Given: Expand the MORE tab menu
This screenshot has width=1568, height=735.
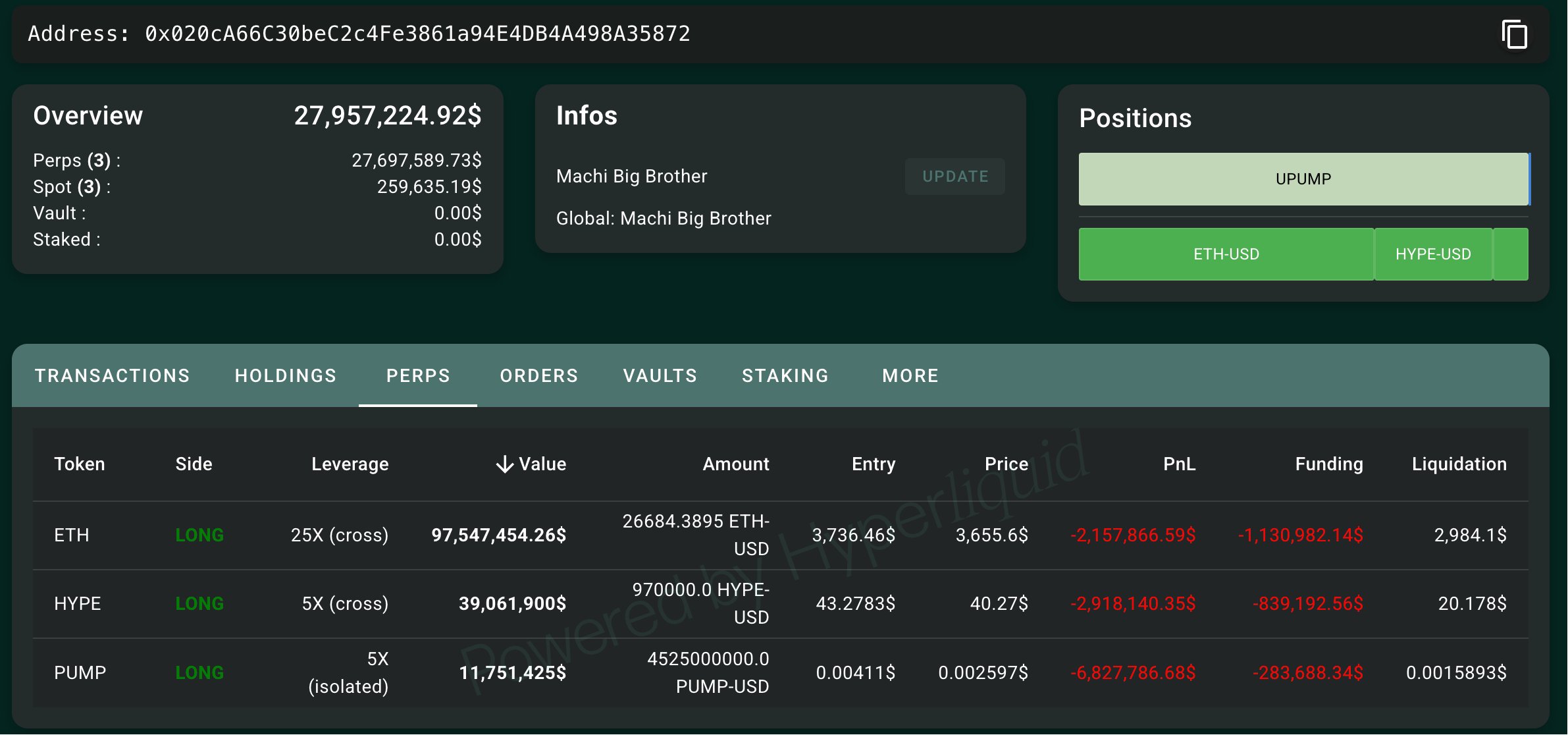Looking at the screenshot, I should tap(910, 375).
